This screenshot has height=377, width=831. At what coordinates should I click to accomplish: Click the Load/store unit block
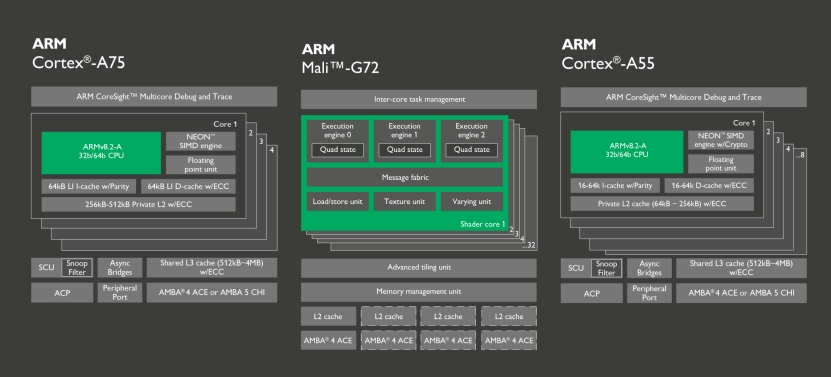338,201
